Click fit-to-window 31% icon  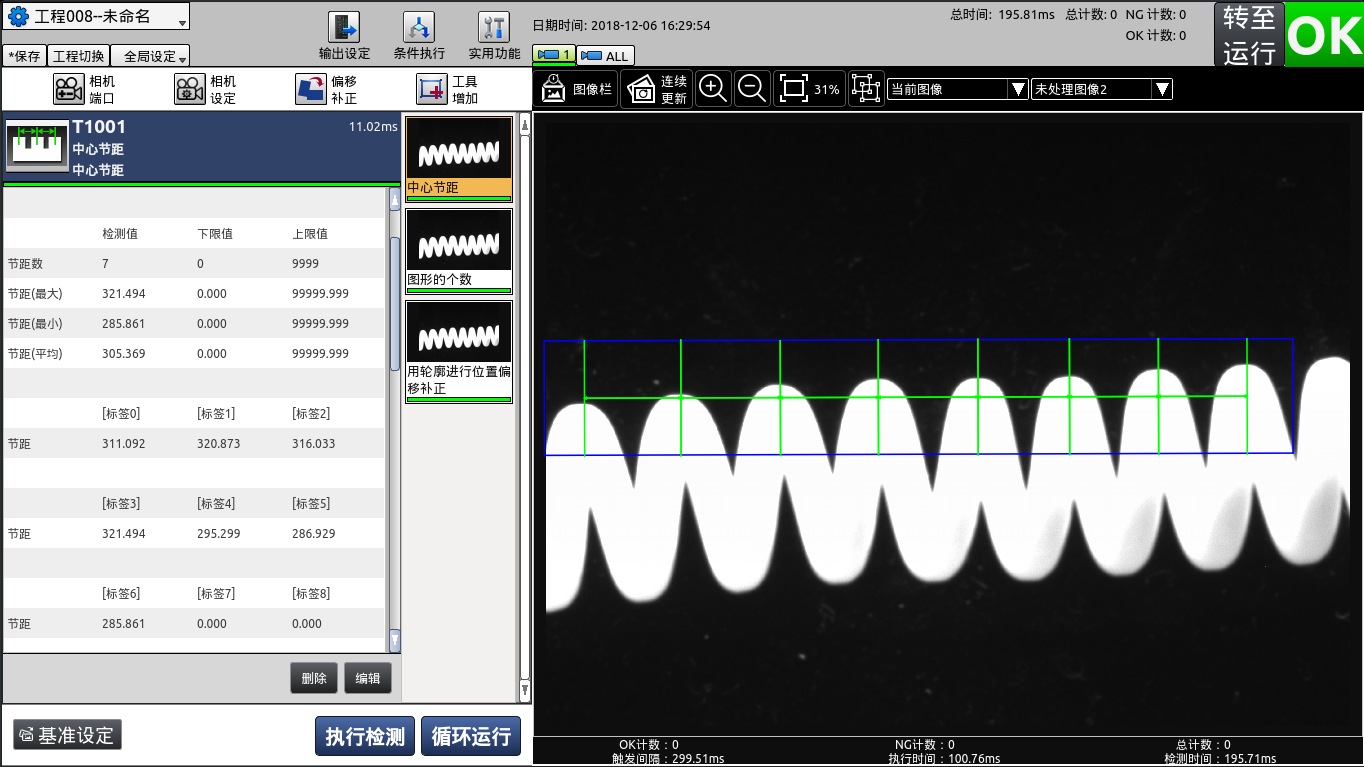809,89
